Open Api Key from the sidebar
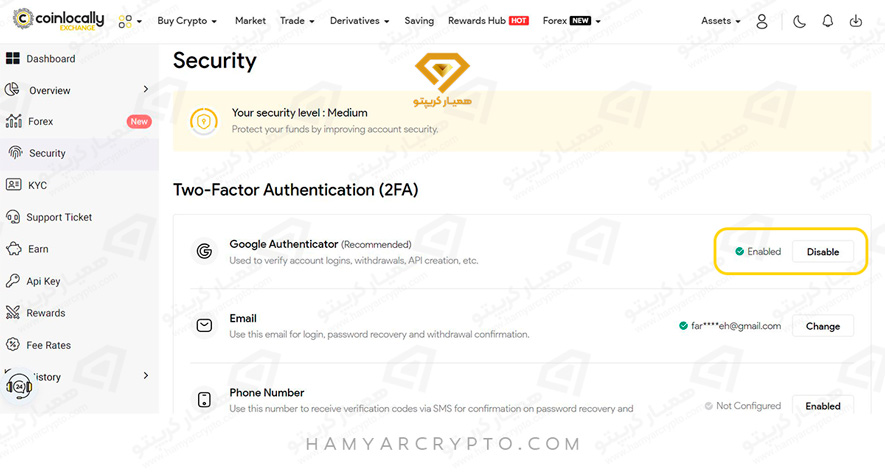Screen dimensions: 885x473 (x=43, y=281)
